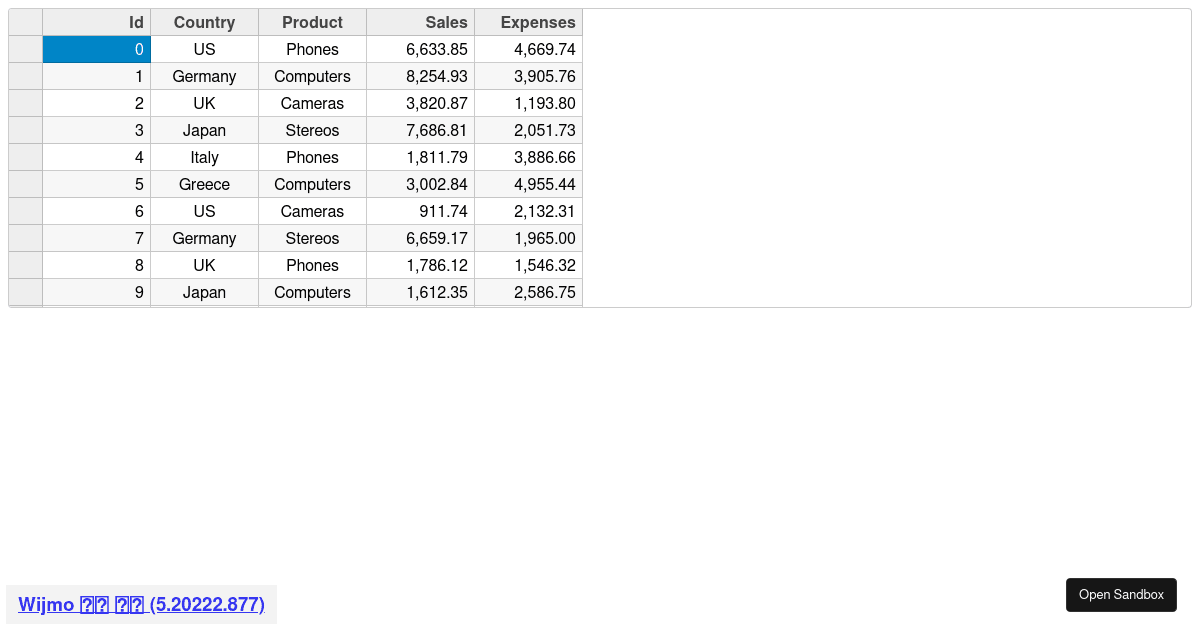Image resolution: width=1200 pixels, height=630 pixels.
Task: Click the Id cell with value 7
Action: tap(97, 238)
